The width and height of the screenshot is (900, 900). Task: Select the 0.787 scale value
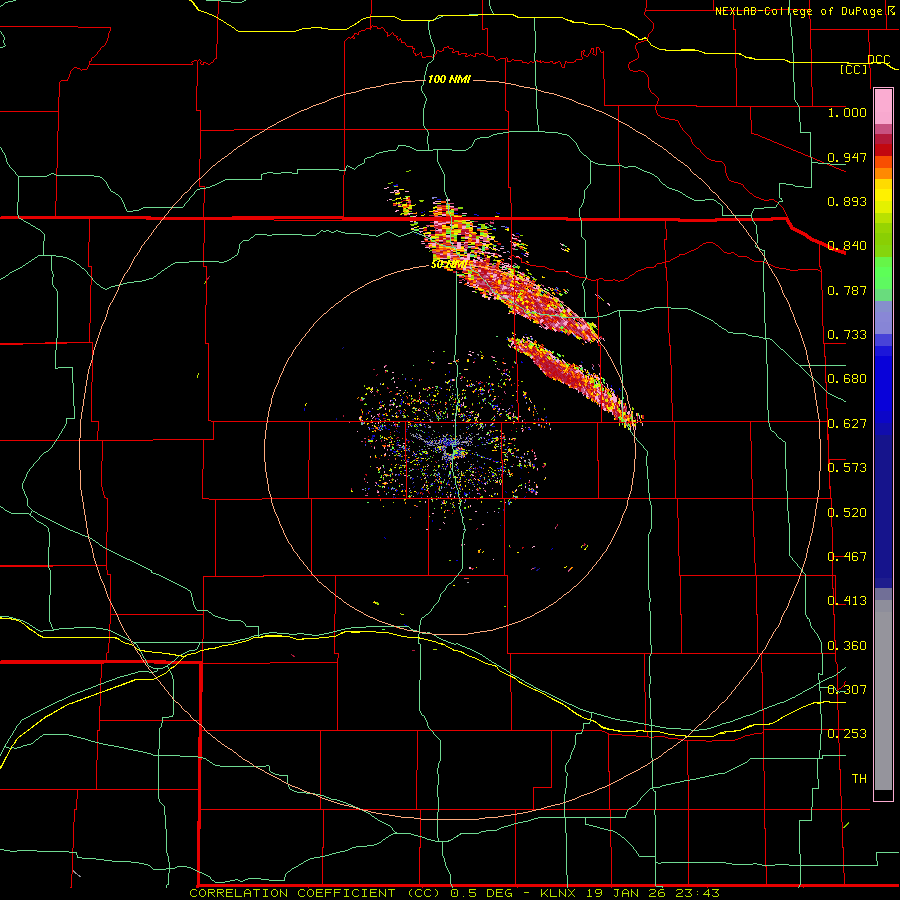[x=847, y=290]
